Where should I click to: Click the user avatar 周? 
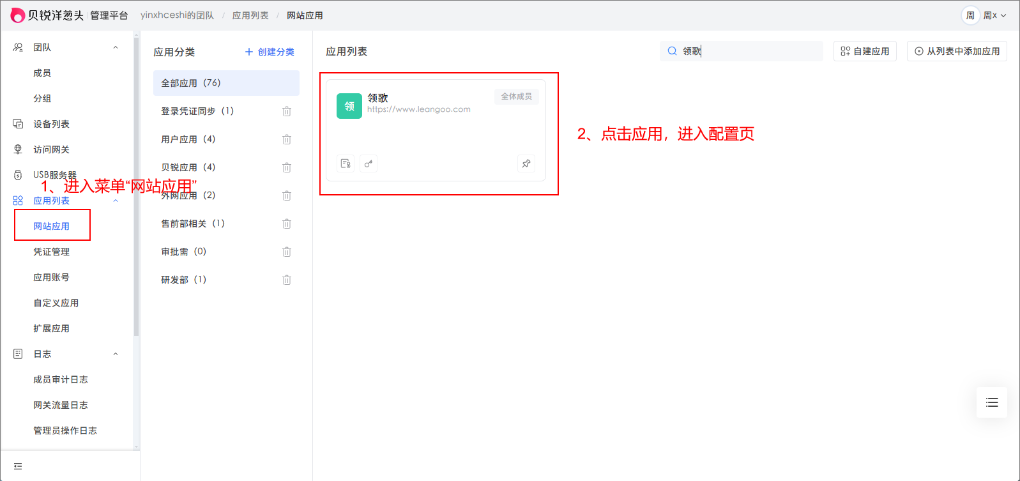970,15
